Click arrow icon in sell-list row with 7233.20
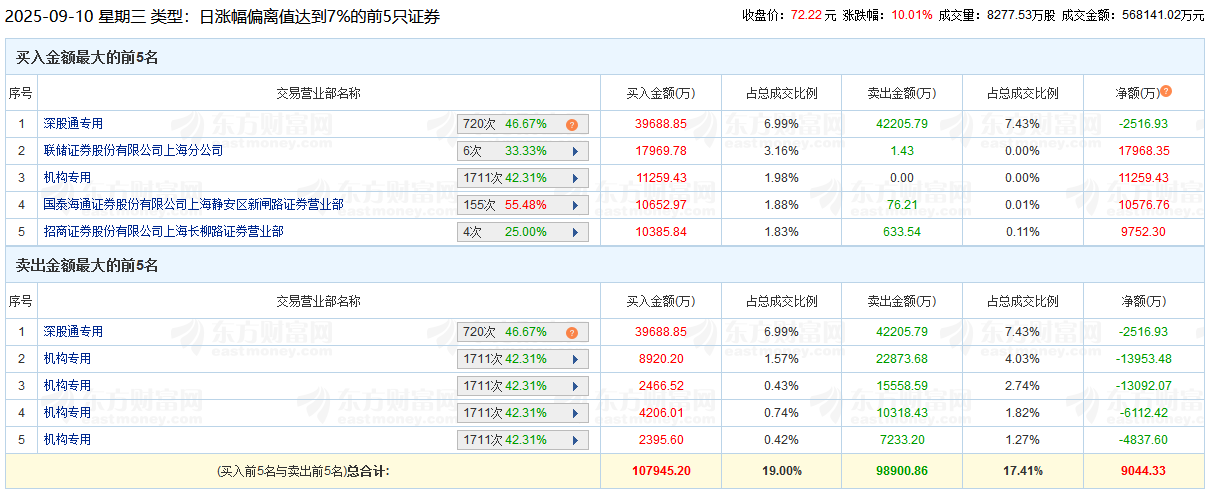Screen dimensions: 1210x494 [x=575, y=440]
